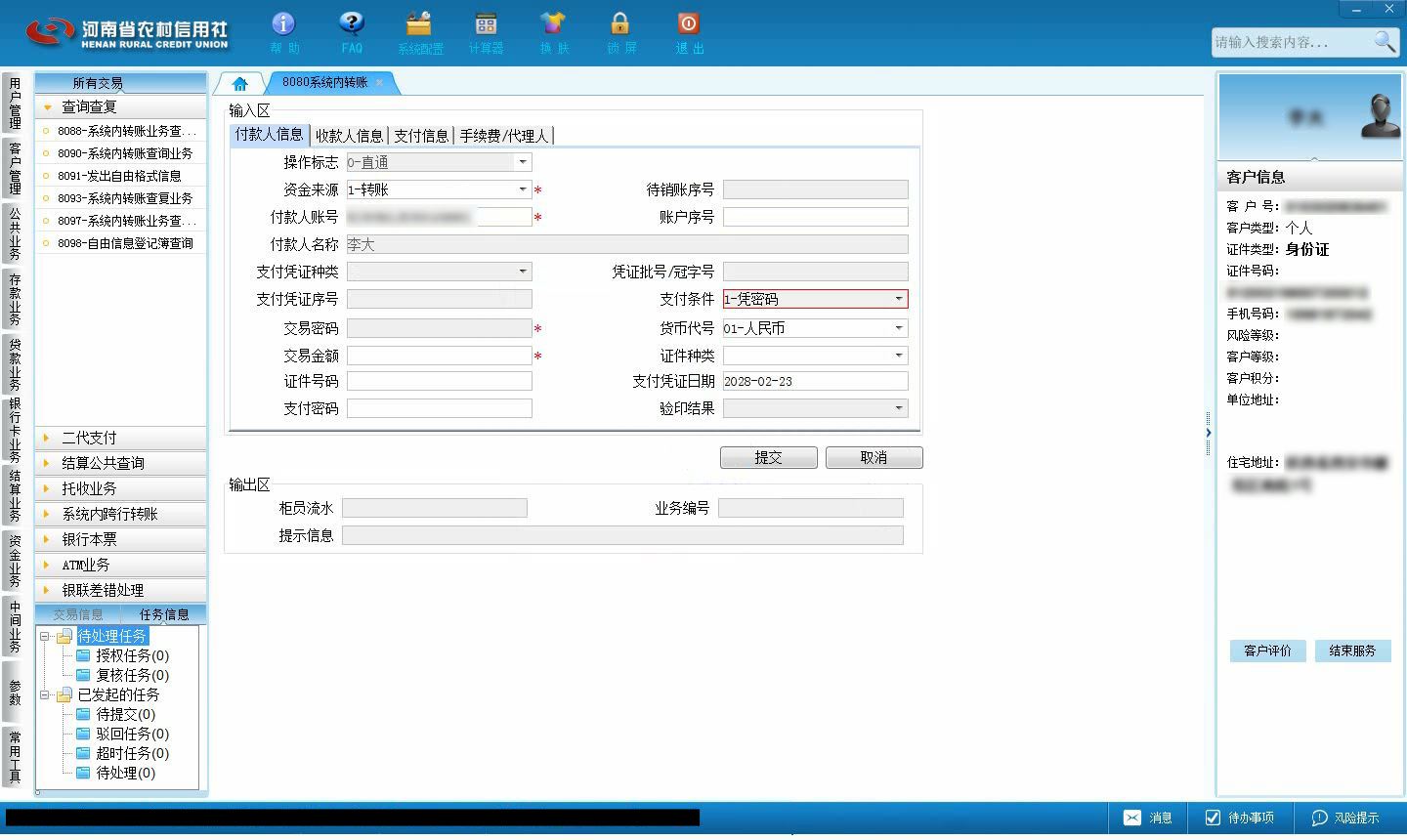Viewport: 1407px width, 840px height.
Task: Collapse the 查询查复 section
Action: (120, 106)
